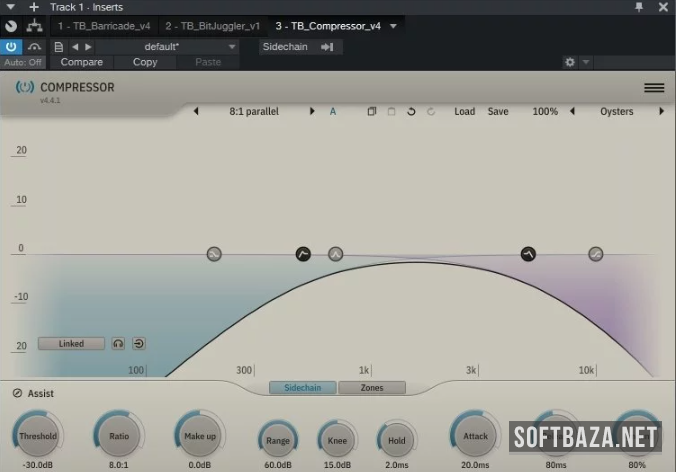676x472 pixels.
Task: Click the sidechain input icon beside Linked
Action: tap(138, 344)
